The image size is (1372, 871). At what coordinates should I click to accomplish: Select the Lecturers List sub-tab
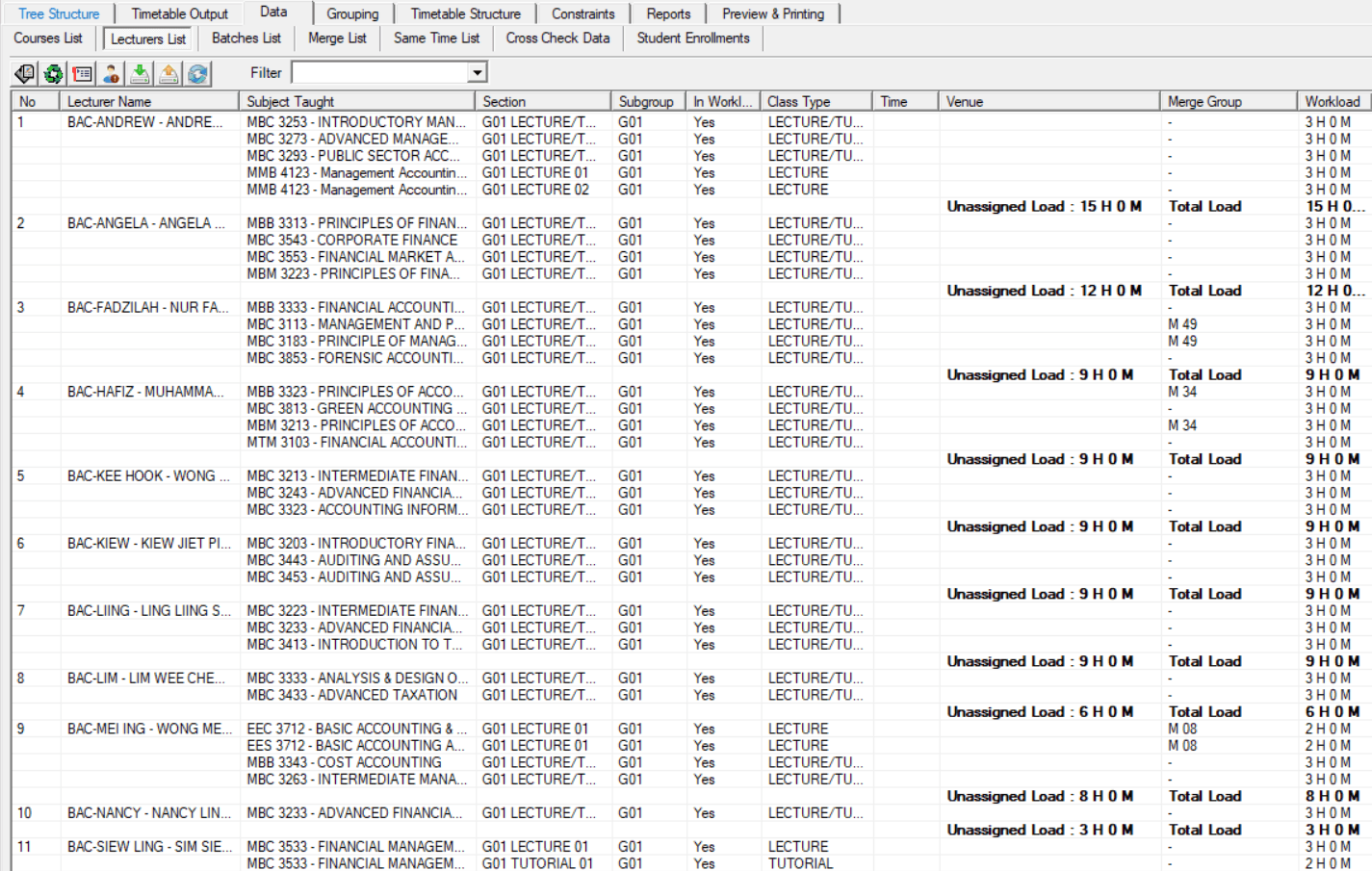coord(148,38)
